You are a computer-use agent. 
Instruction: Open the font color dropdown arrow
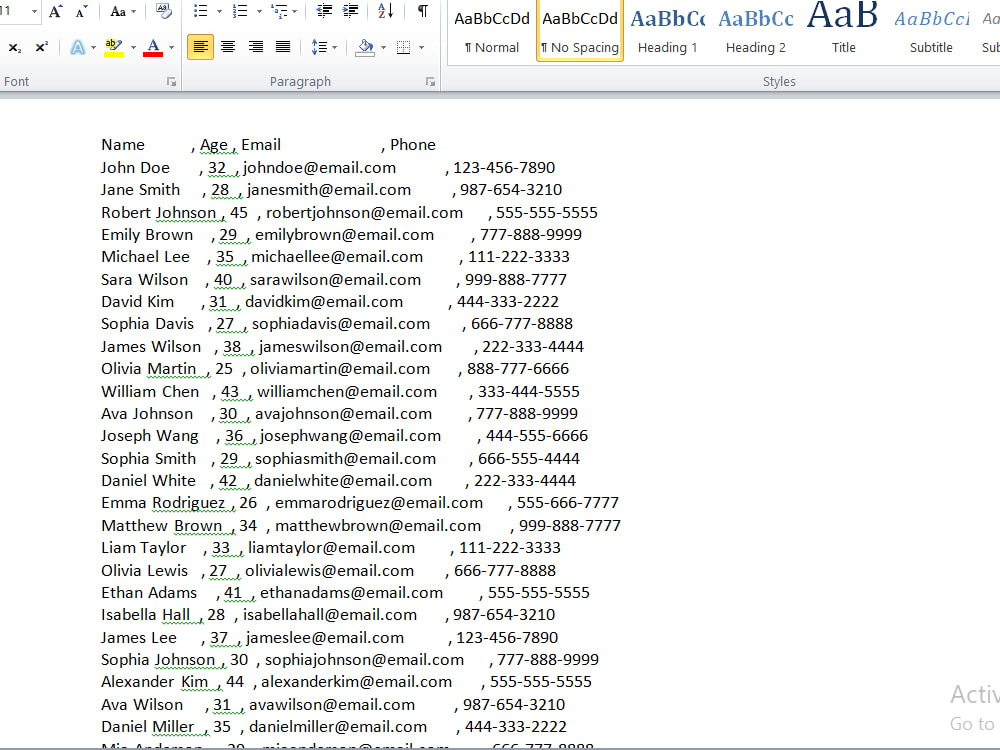coord(172,48)
